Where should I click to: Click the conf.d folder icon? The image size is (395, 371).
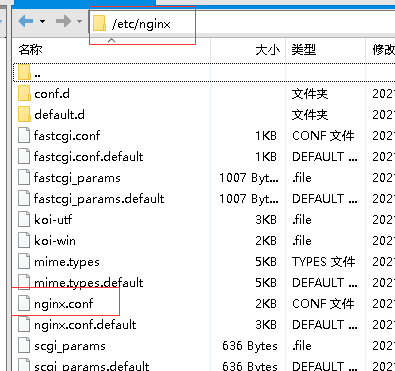tap(24, 94)
